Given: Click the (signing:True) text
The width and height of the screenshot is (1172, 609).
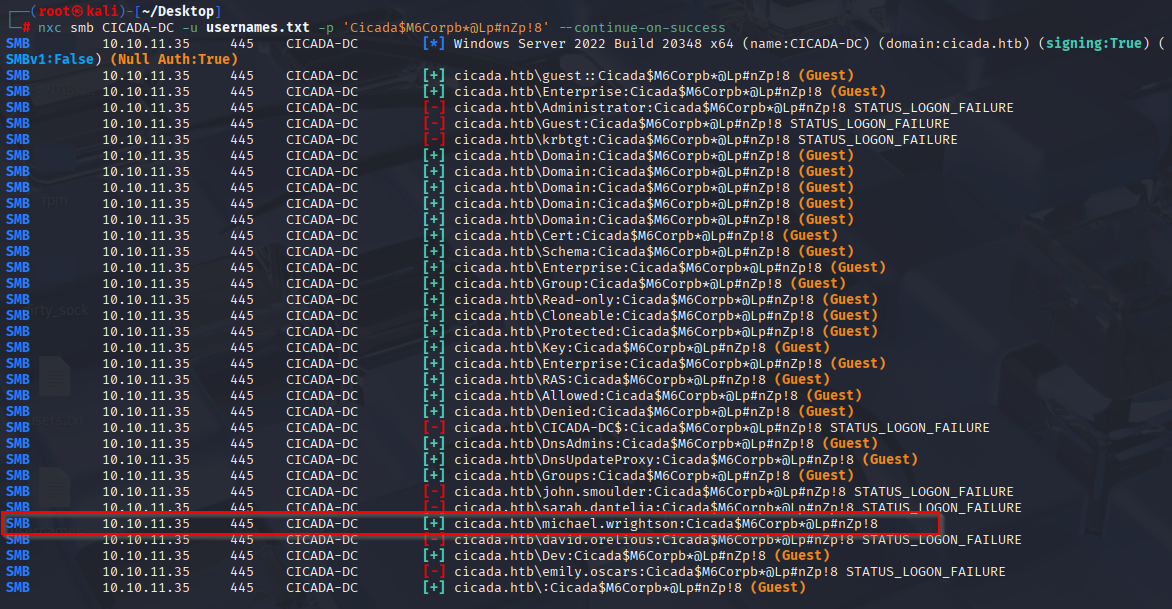Looking at the screenshot, I should pyautogui.click(x=1094, y=43).
